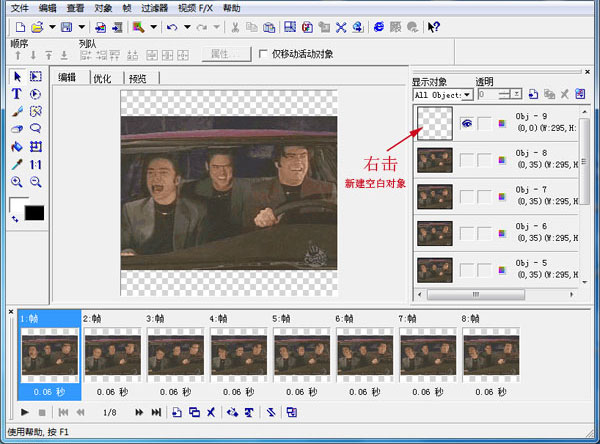The width and height of the screenshot is (600, 444).
Task: Click the duplicate frame icon below timeline
Action: tap(194, 412)
